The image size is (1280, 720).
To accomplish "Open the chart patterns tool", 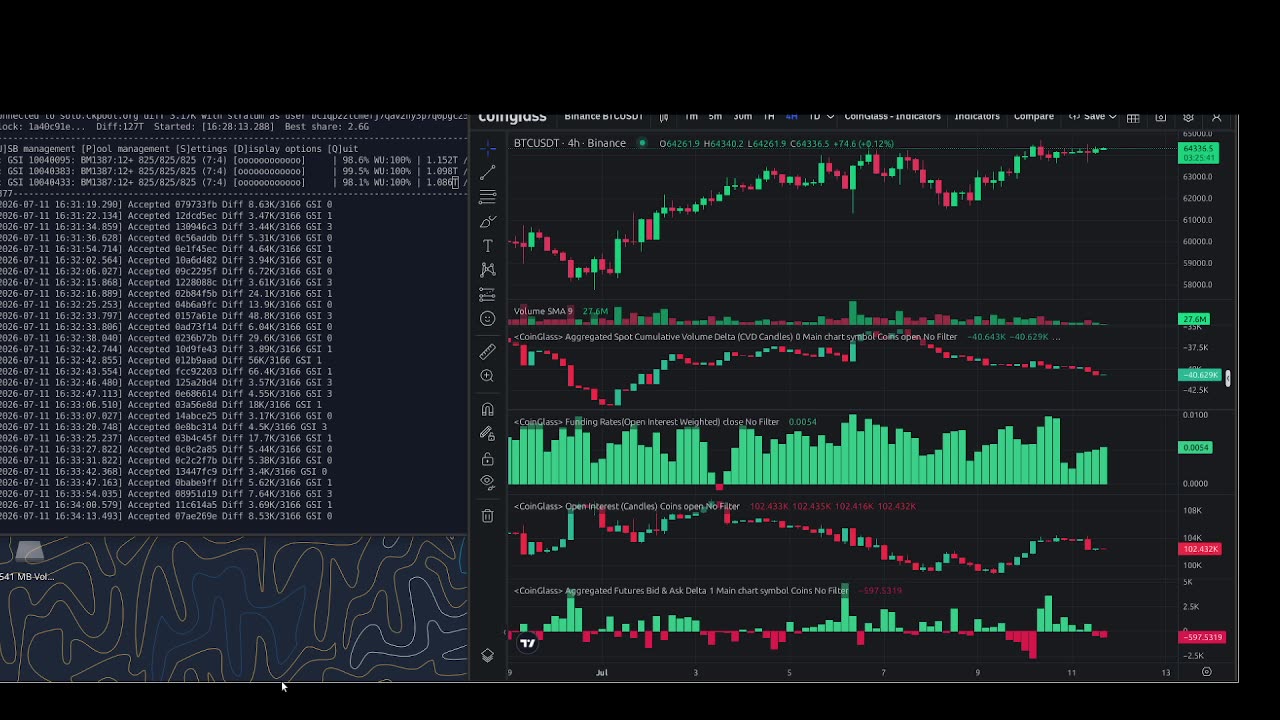I will point(487,269).
